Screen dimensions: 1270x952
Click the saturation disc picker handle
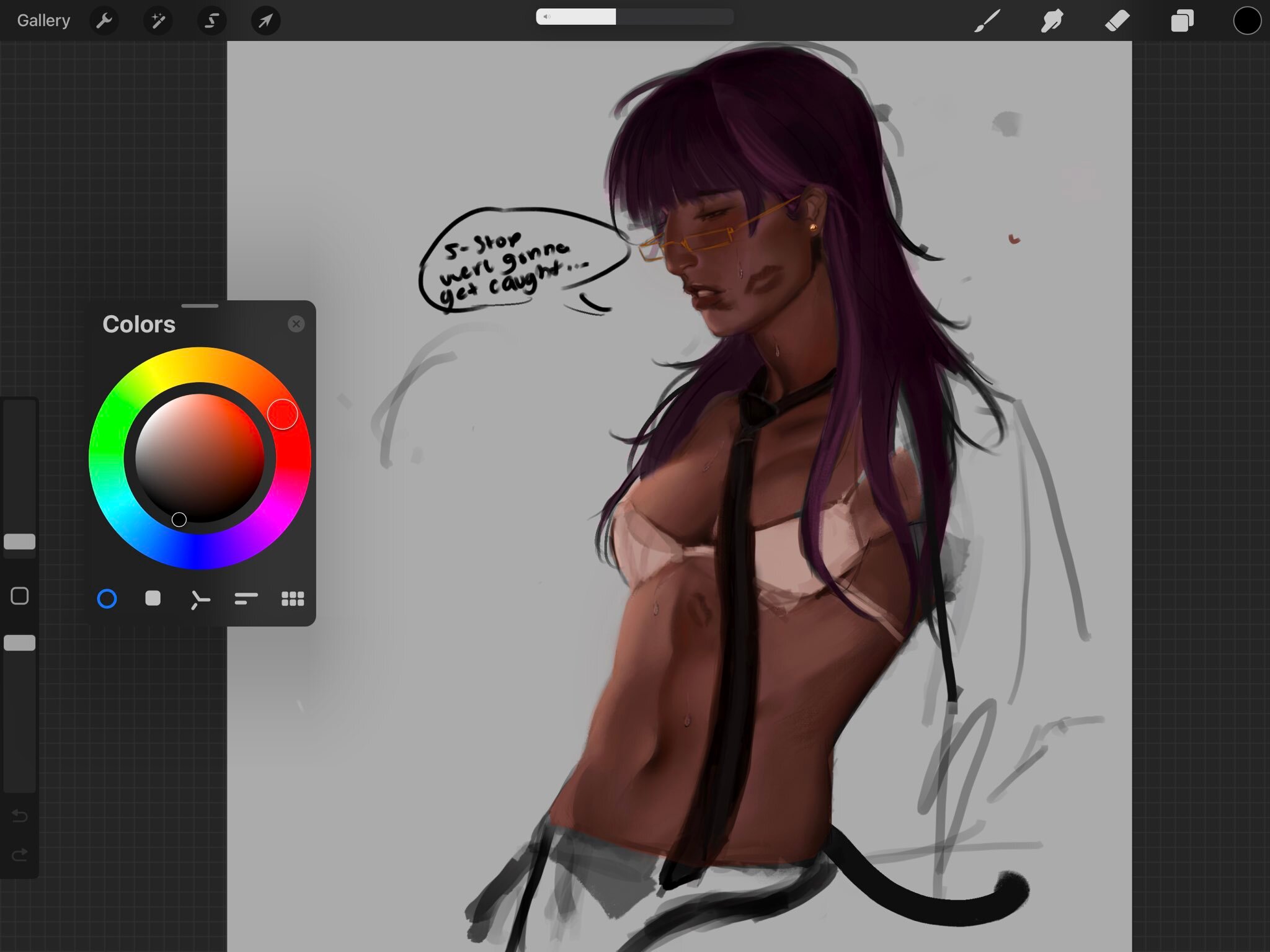click(x=179, y=520)
